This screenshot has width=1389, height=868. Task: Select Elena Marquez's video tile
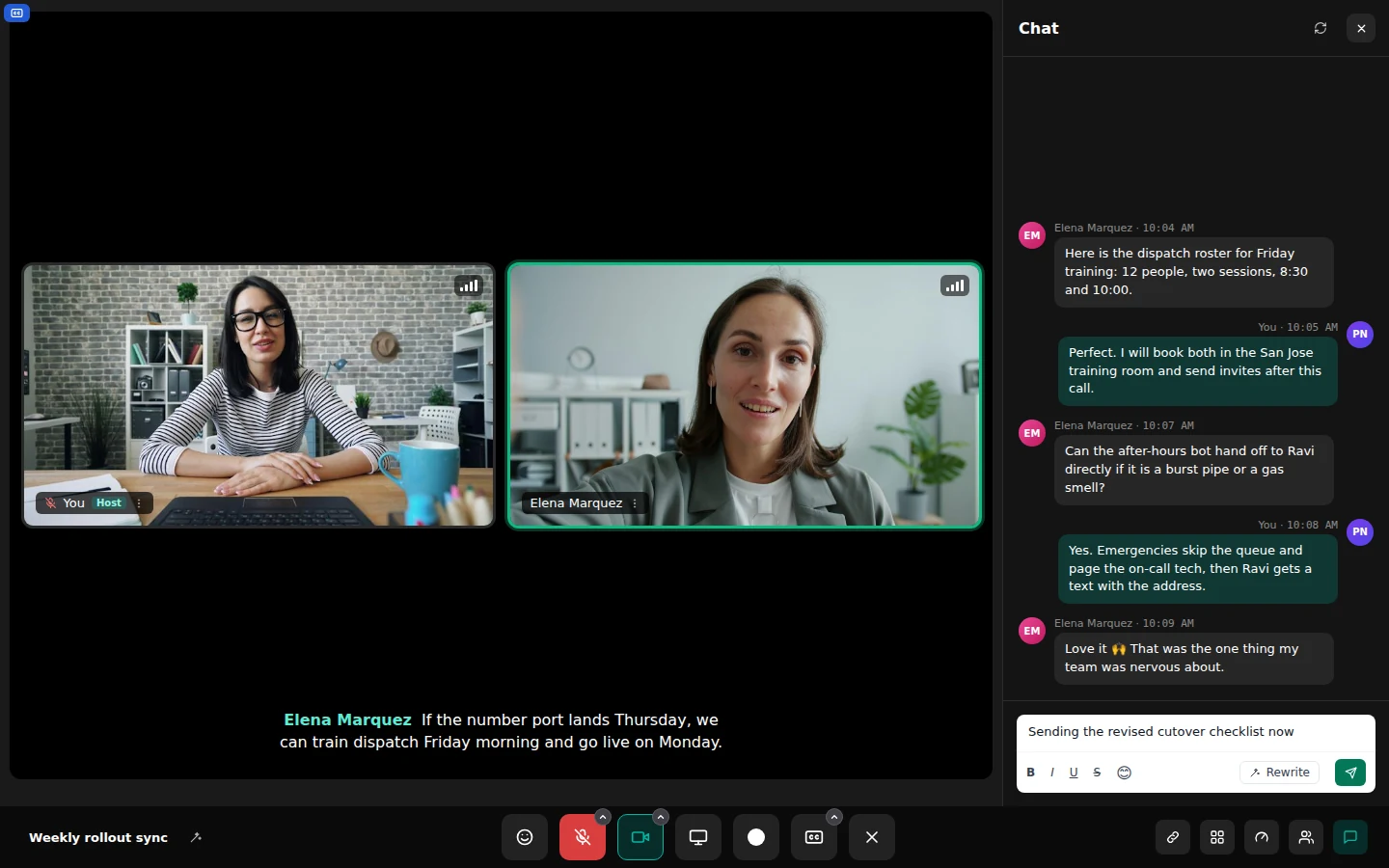(745, 395)
